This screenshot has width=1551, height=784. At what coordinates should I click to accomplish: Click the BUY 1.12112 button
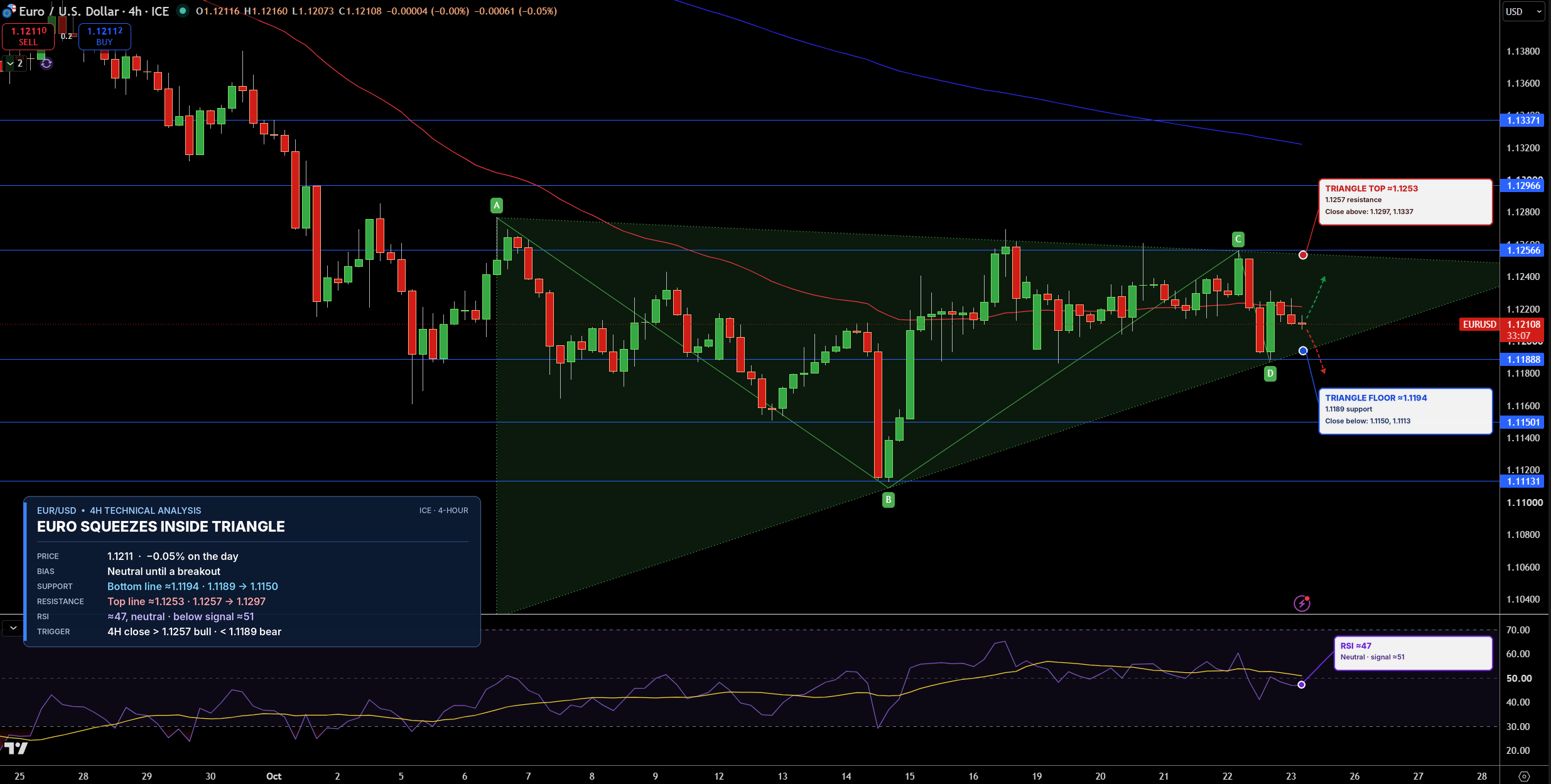(x=105, y=36)
